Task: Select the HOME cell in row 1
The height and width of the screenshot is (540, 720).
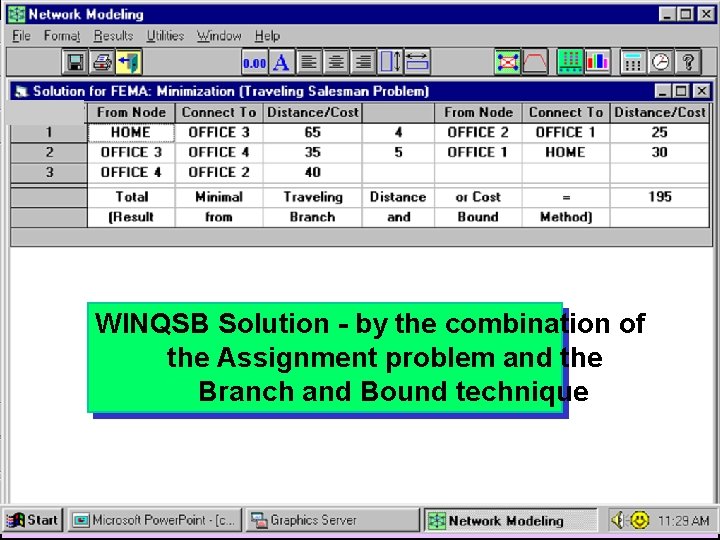Action: pyautogui.click(x=131, y=132)
